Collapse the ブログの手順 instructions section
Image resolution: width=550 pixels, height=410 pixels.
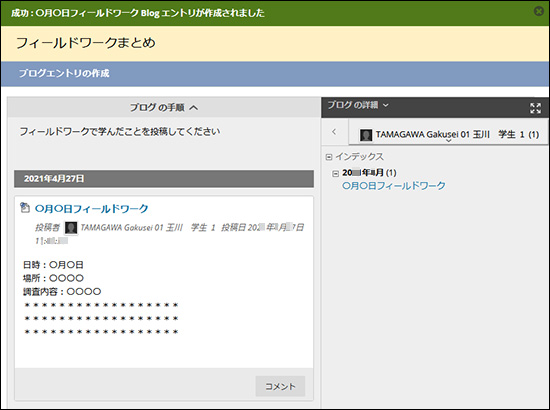pyautogui.click(x=194, y=108)
